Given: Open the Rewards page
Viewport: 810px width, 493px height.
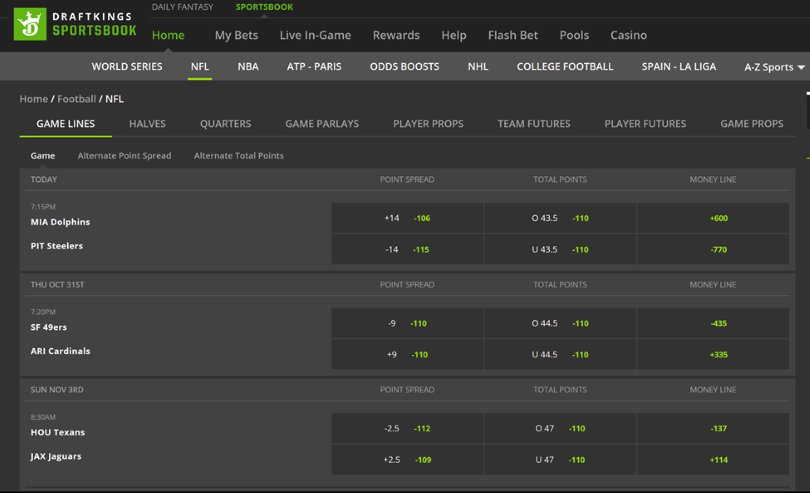Looking at the screenshot, I should pyautogui.click(x=396, y=35).
